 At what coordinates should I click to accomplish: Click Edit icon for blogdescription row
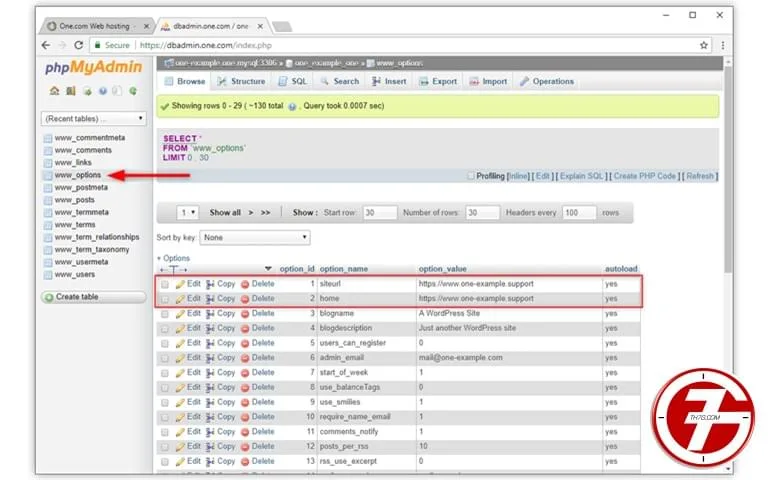click(180, 328)
